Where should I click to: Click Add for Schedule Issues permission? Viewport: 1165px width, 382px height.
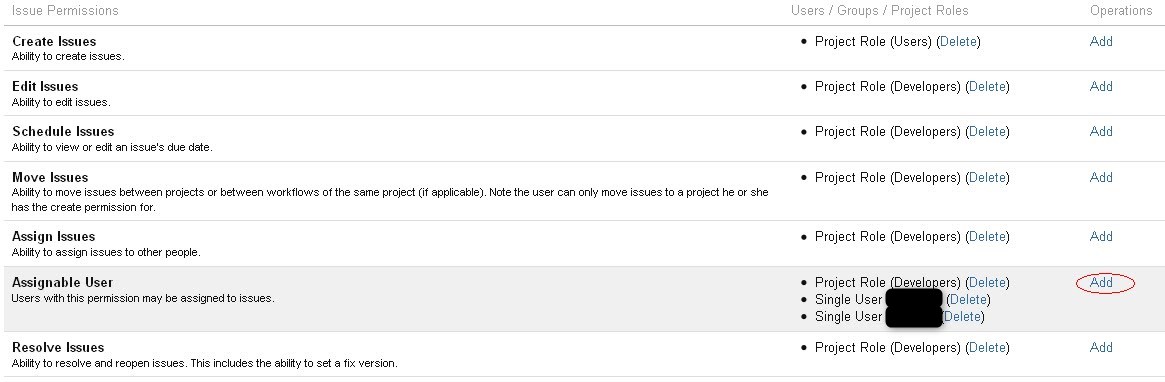point(1101,132)
